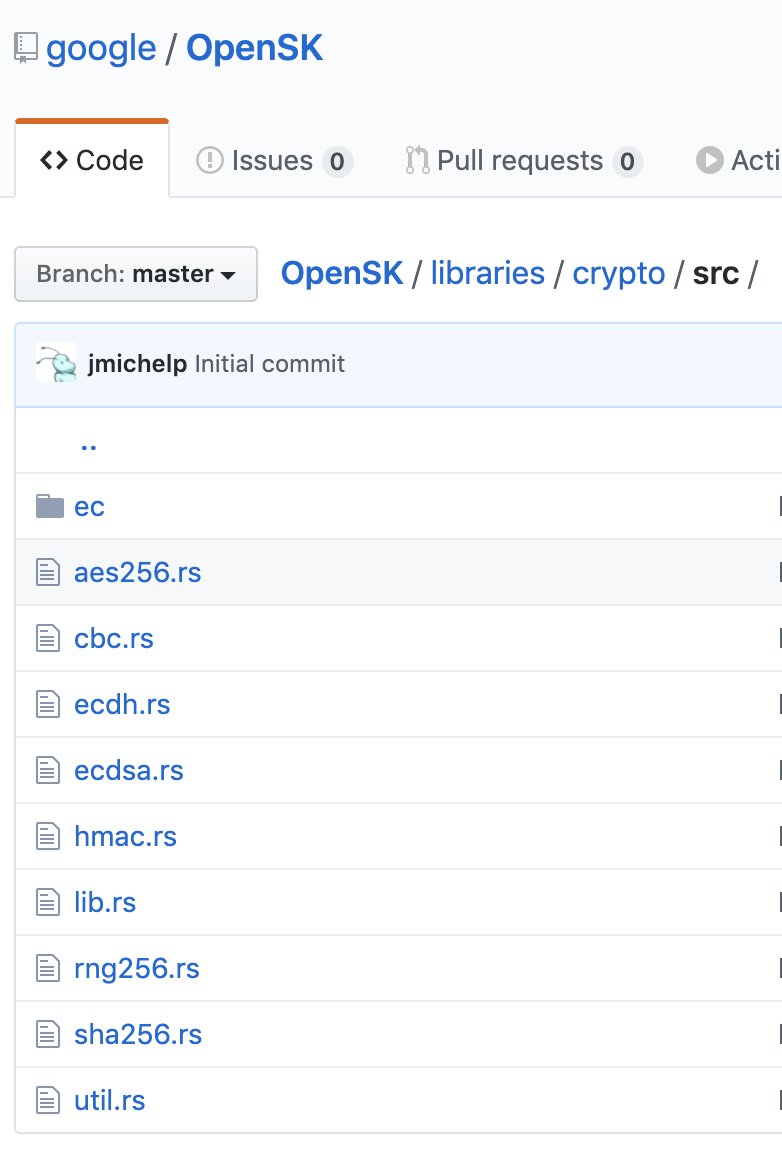The image size is (782, 1166).
Task: Go to crypto in breadcrumb
Action: [618, 274]
